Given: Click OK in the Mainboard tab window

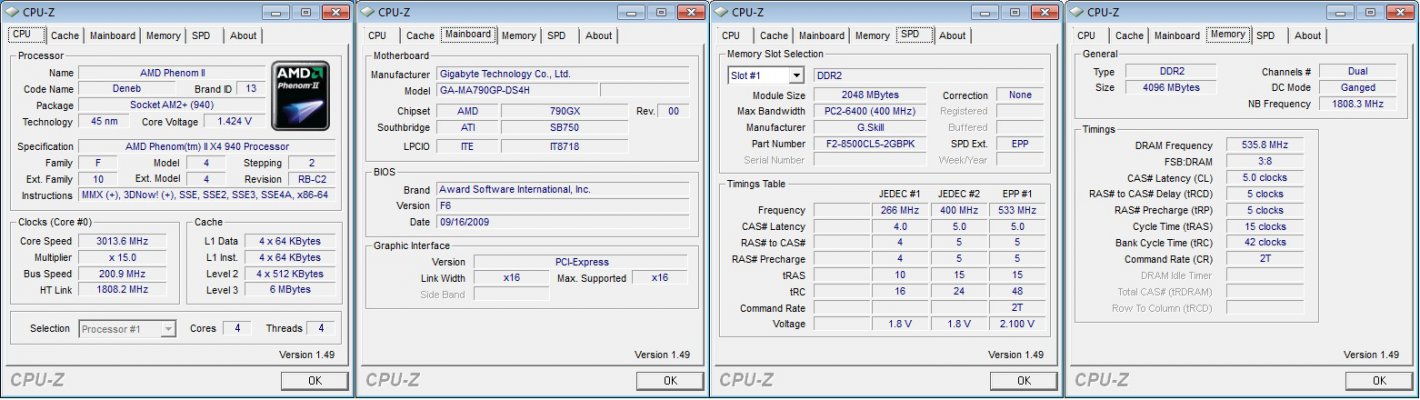Looking at the screenshot, I should click(669, 380).
